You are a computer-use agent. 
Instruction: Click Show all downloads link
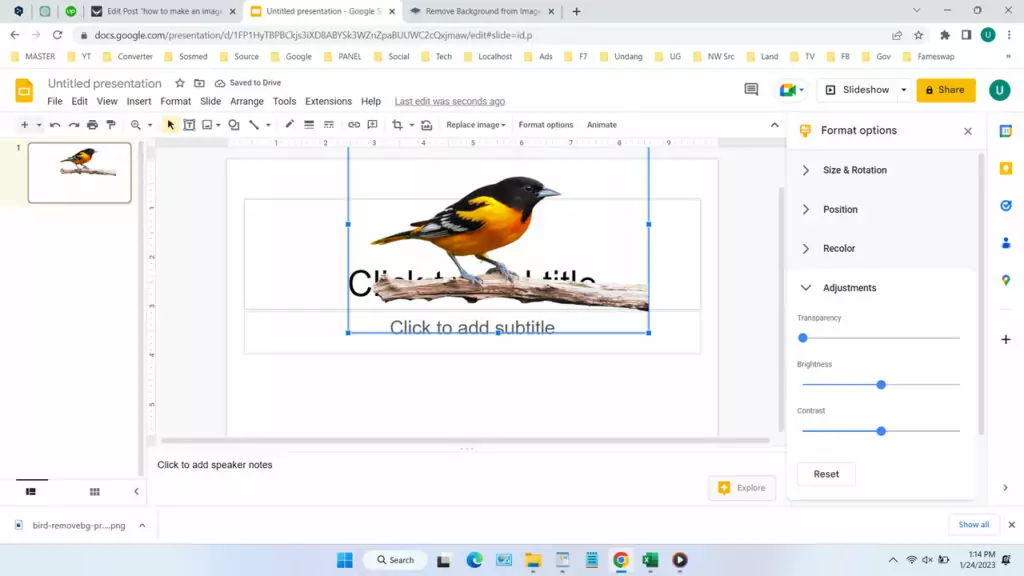tap(974, 524)
